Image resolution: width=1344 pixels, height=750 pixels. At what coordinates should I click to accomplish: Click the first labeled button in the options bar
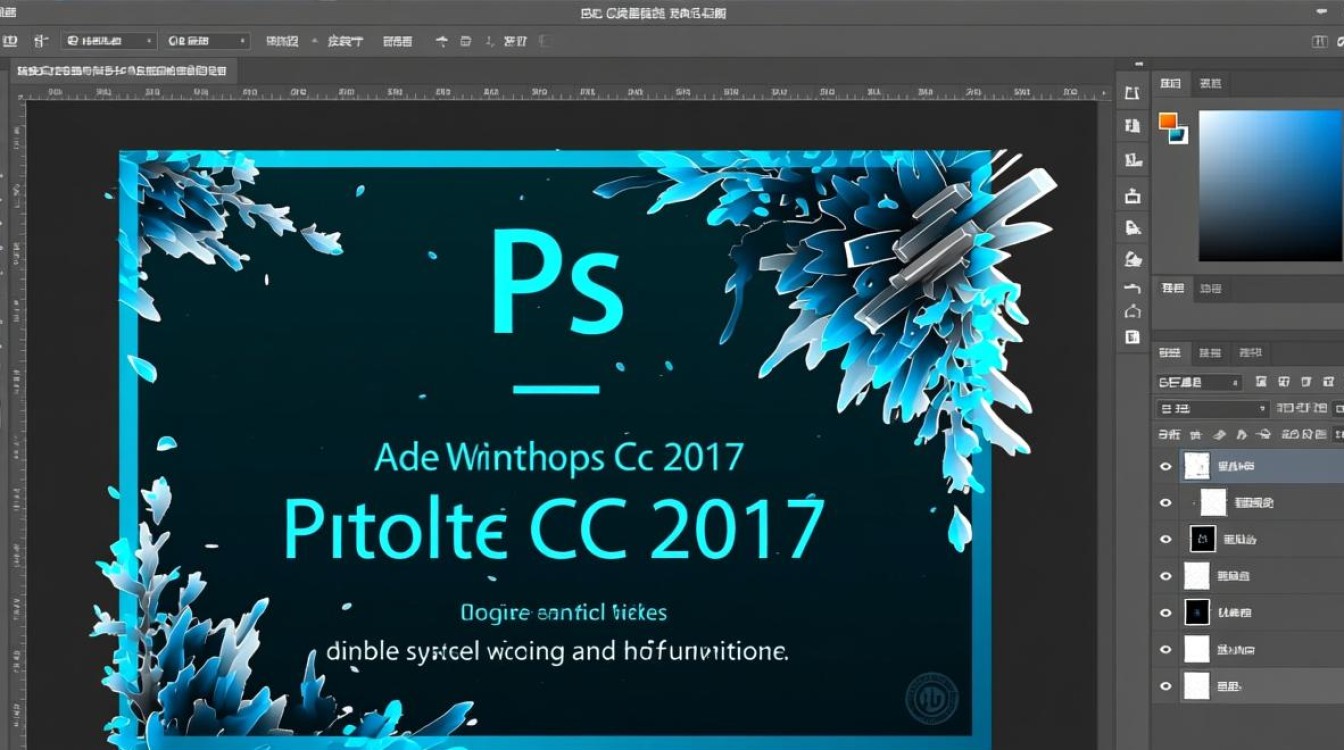(283, 41)
